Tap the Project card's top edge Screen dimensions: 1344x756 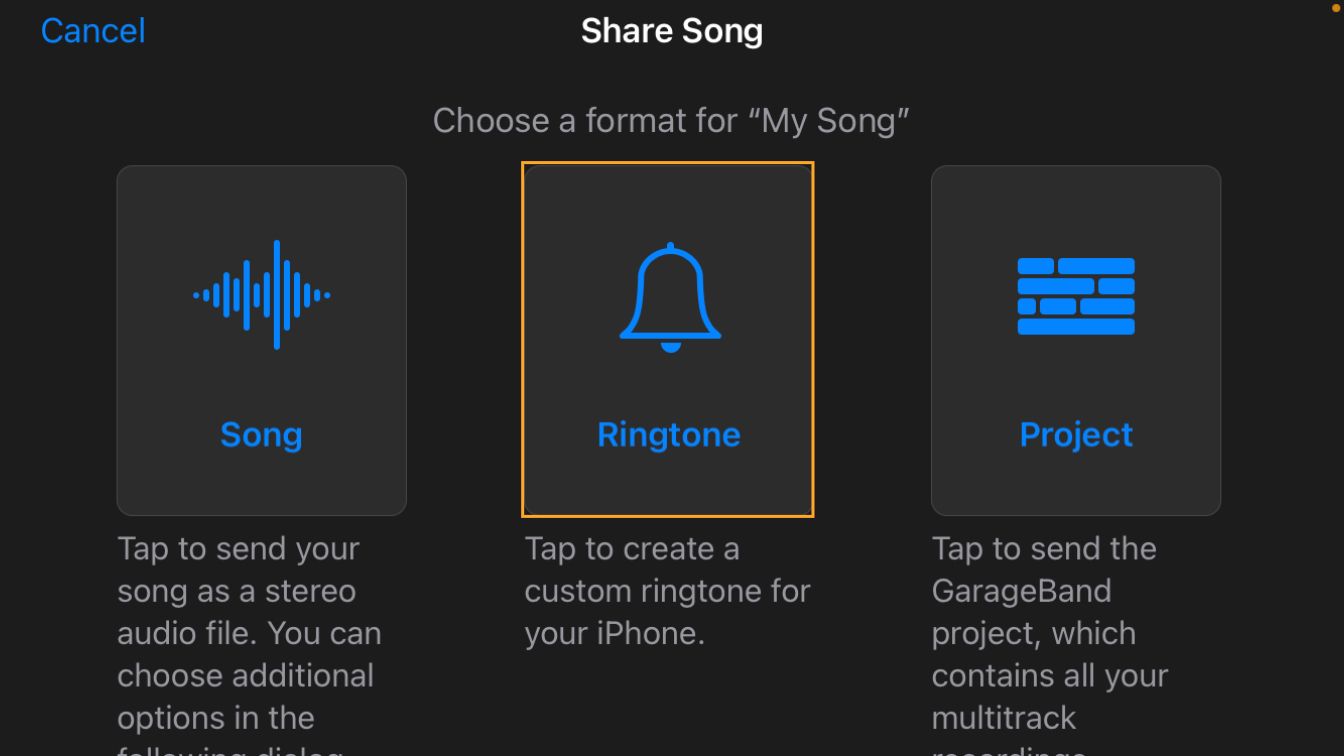(x=1076, y=168)
